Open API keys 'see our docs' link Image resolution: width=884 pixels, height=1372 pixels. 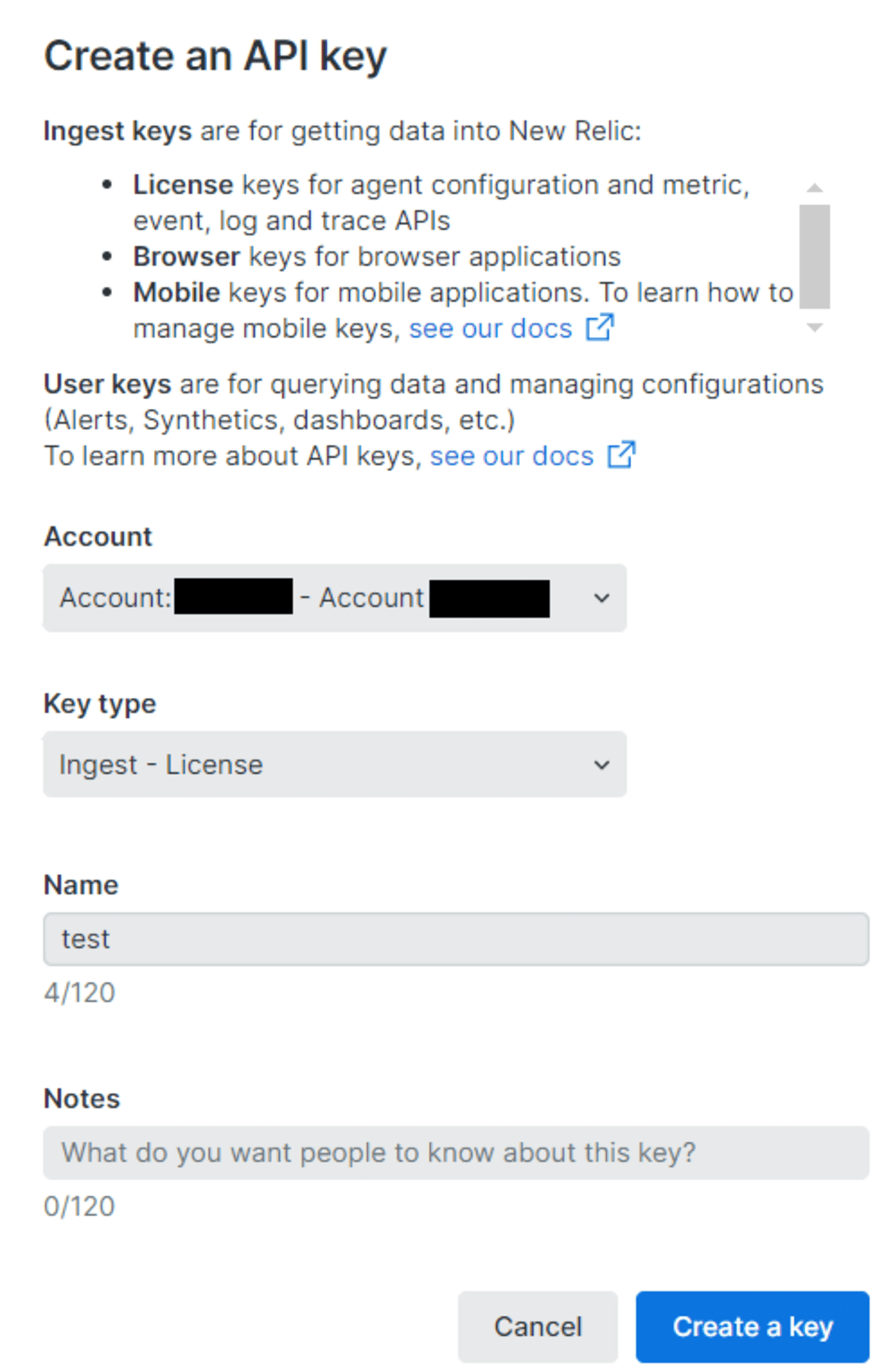(x=512, y=456)
